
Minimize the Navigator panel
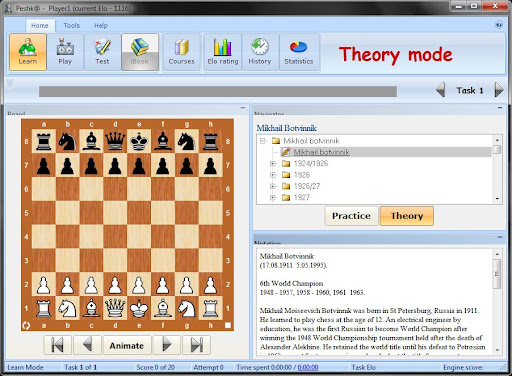500,108
